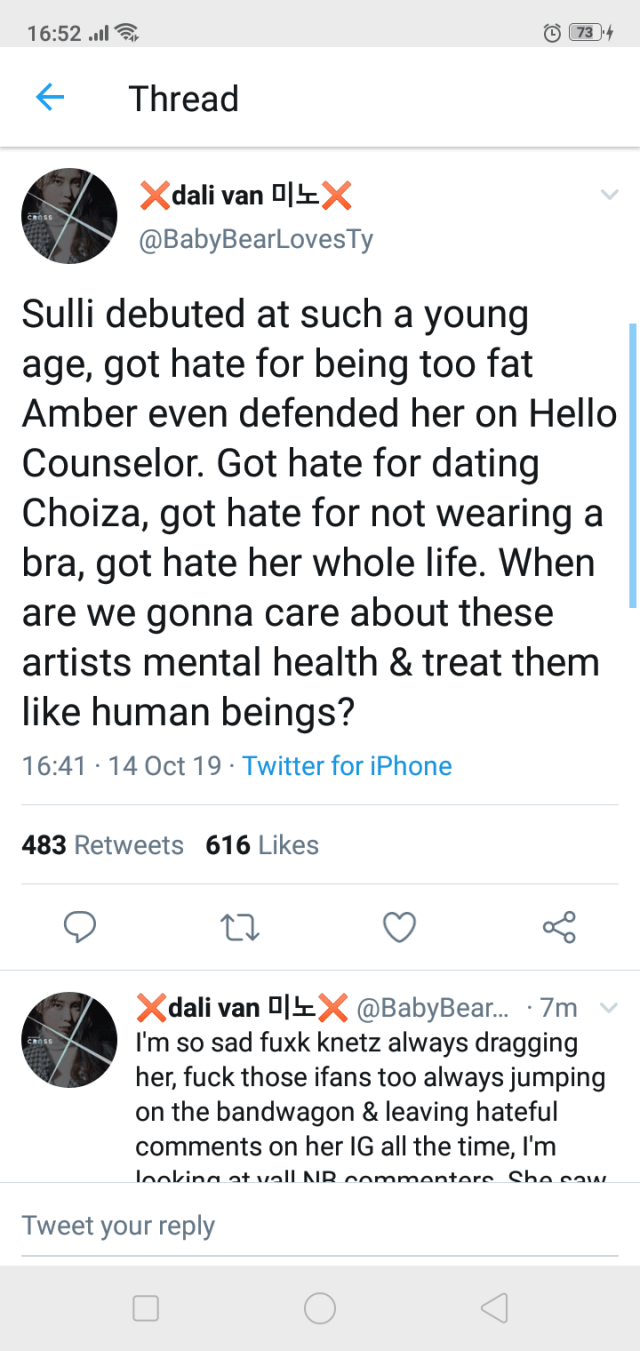
Task: Open reply tweet profile picture
Action: tap(70, 1040)
